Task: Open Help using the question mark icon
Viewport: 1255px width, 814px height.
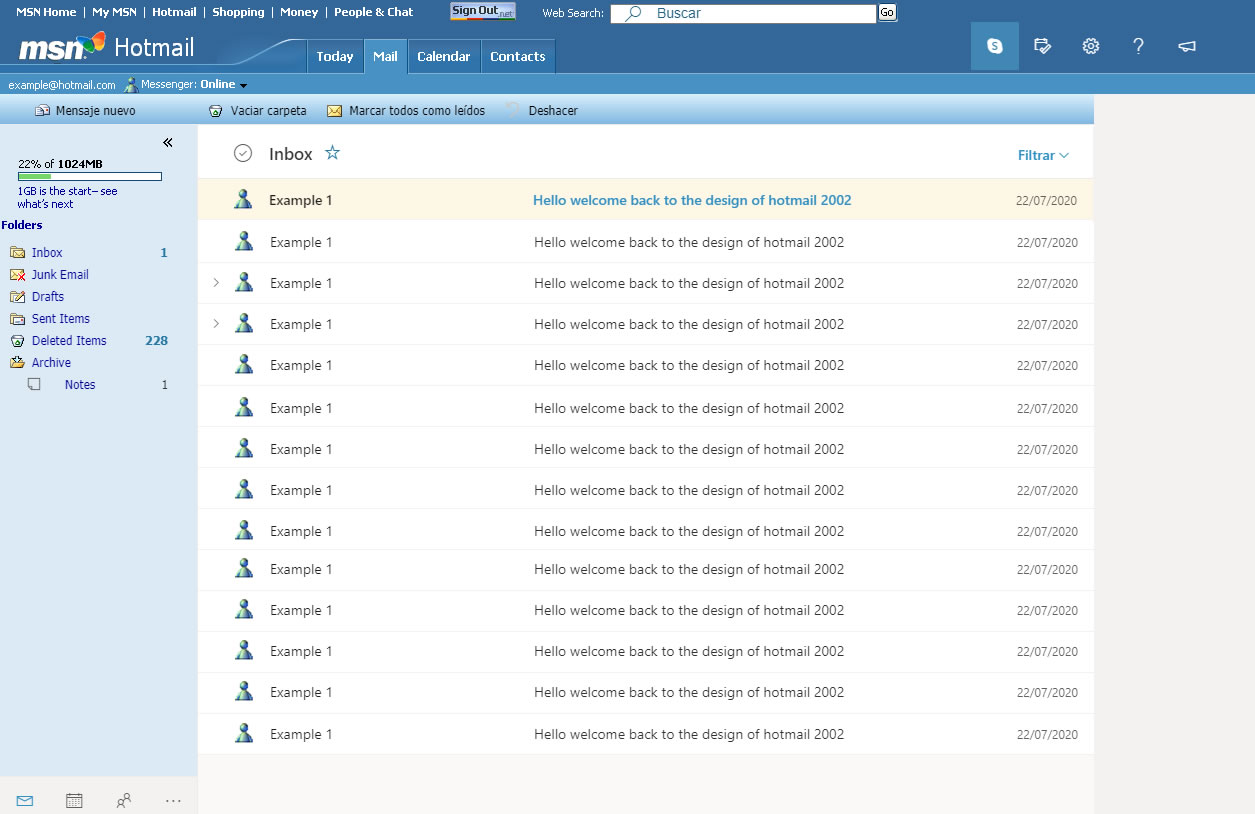Action: pos(1139,46)
